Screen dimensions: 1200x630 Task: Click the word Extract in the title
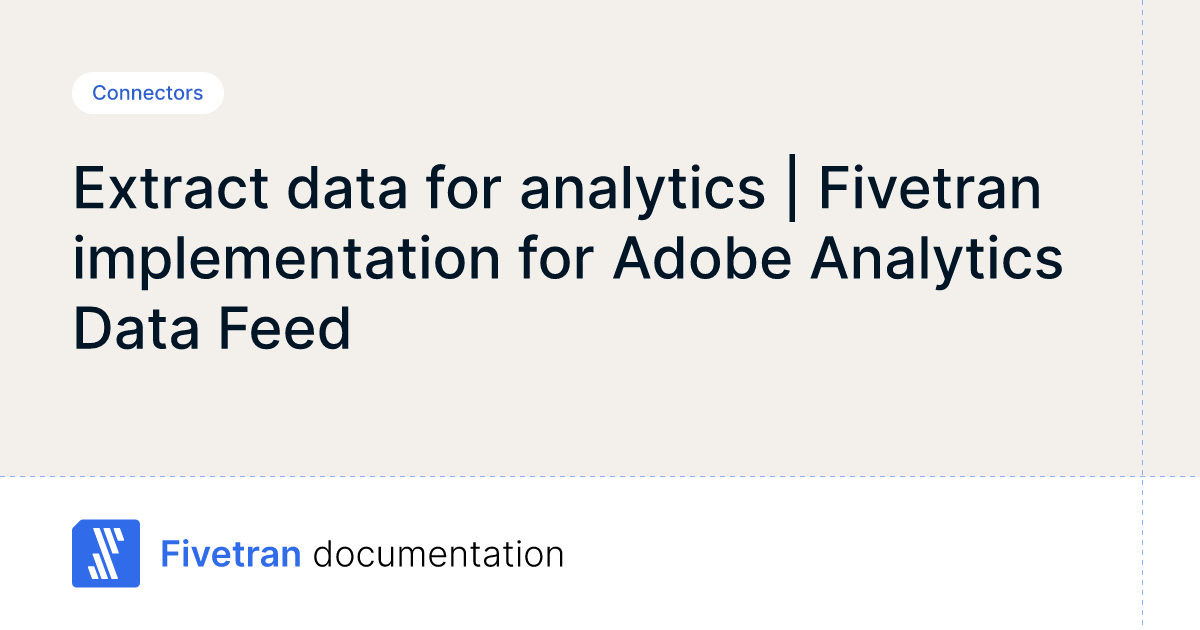(171, 189)
